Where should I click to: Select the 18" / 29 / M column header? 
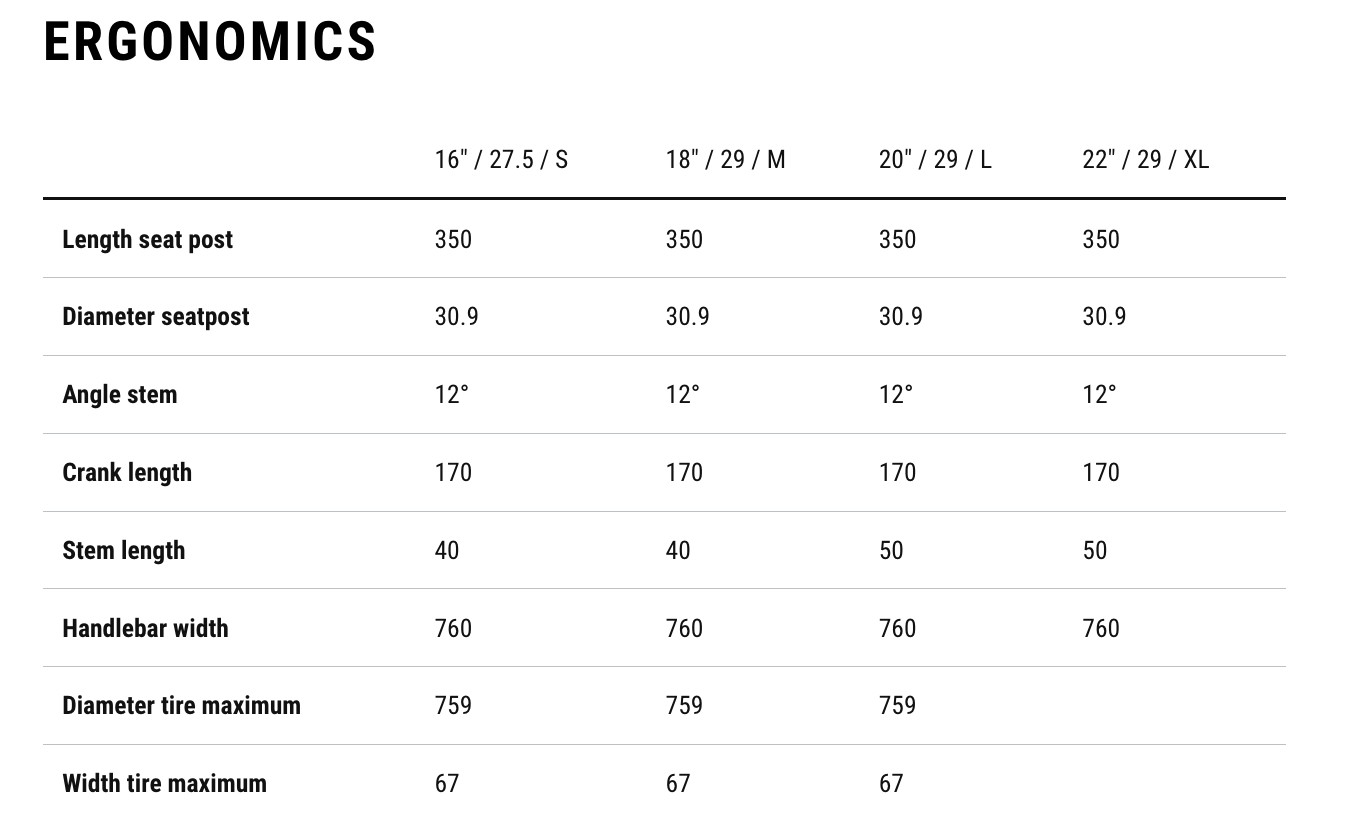click(x=725, y=160)
